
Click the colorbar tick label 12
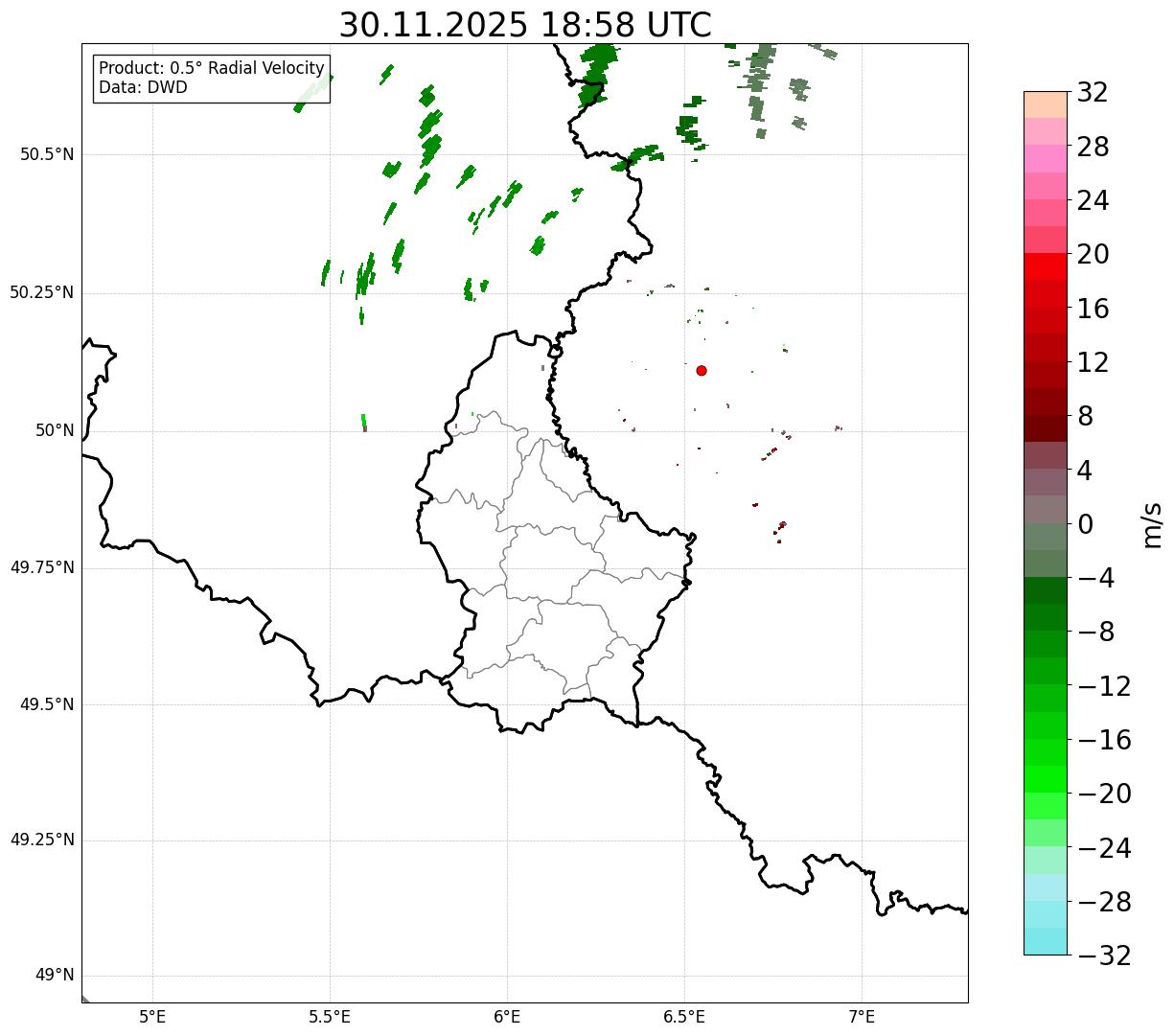point(1093,362)
